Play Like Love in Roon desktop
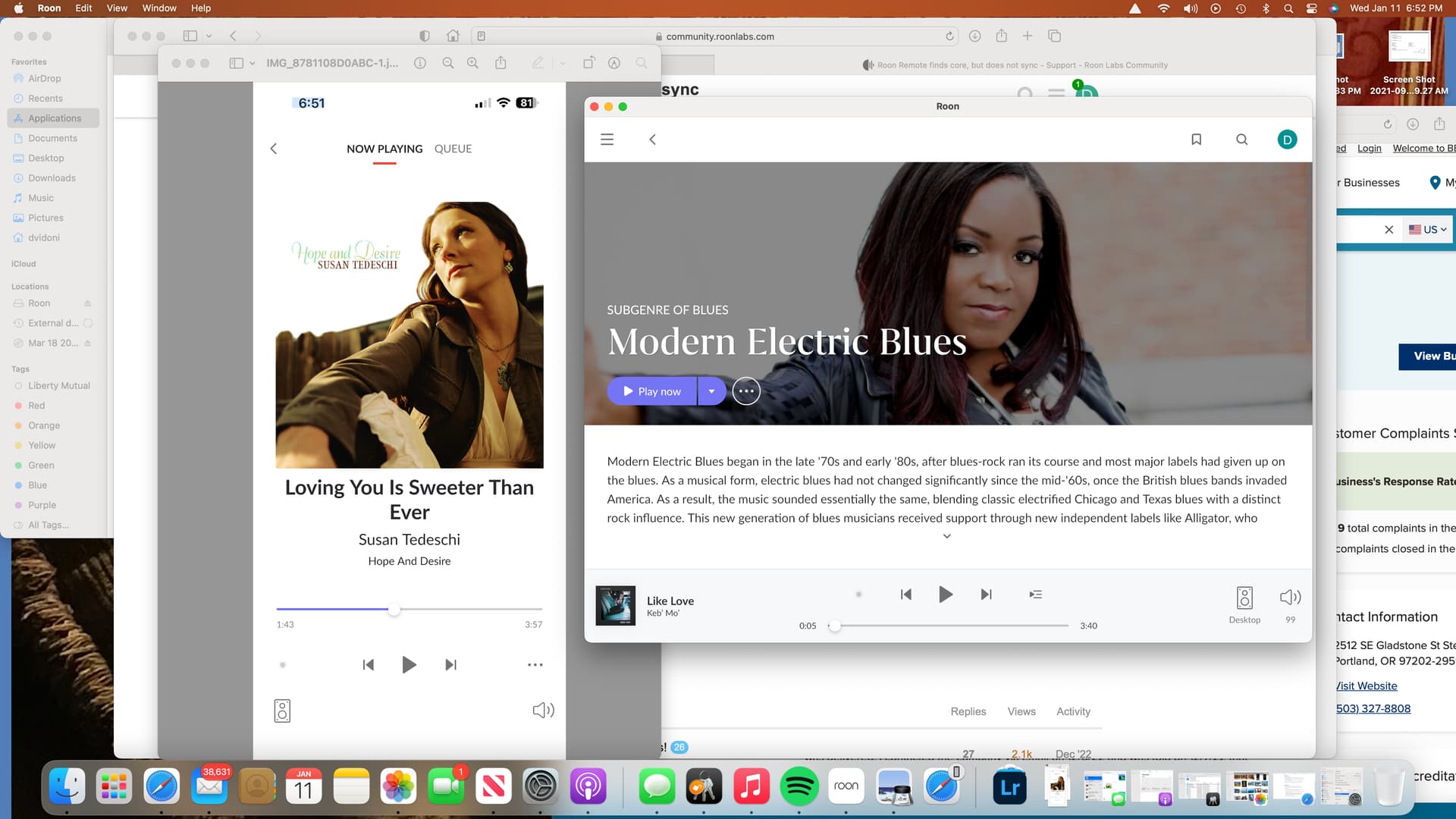The height and width of the screenshot is (819, 1456). click(945, 595)
